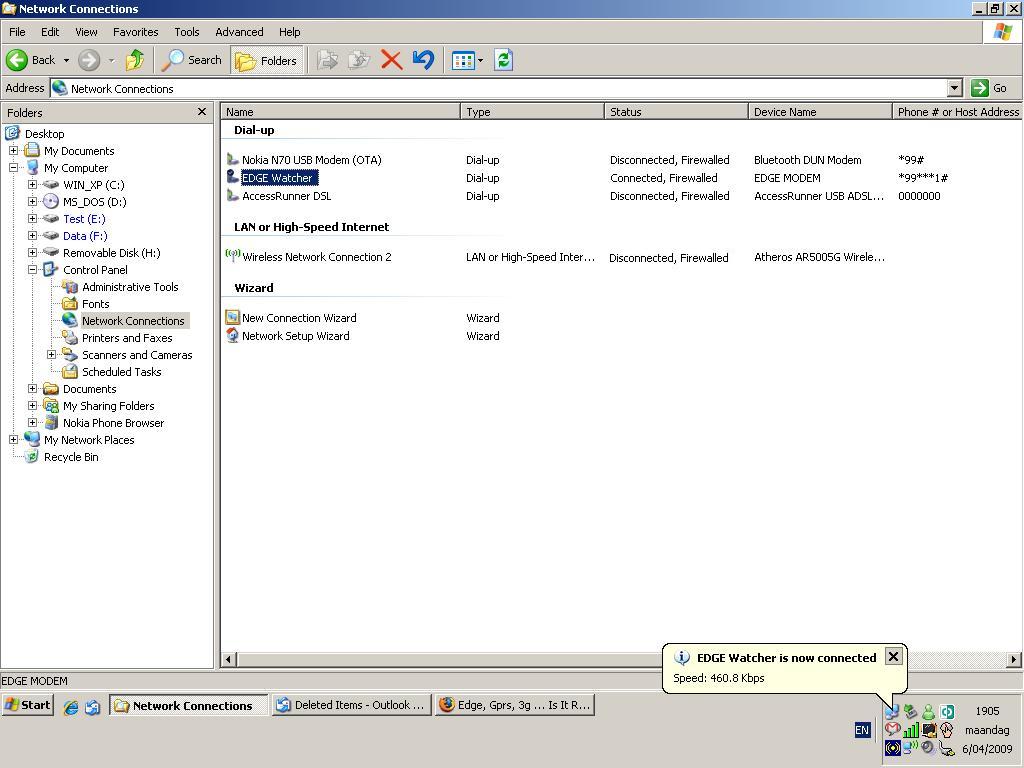Open the Forward button history dropdown arrow
1024x768 pixels.
pyautogui.click(x=111, y=60)
